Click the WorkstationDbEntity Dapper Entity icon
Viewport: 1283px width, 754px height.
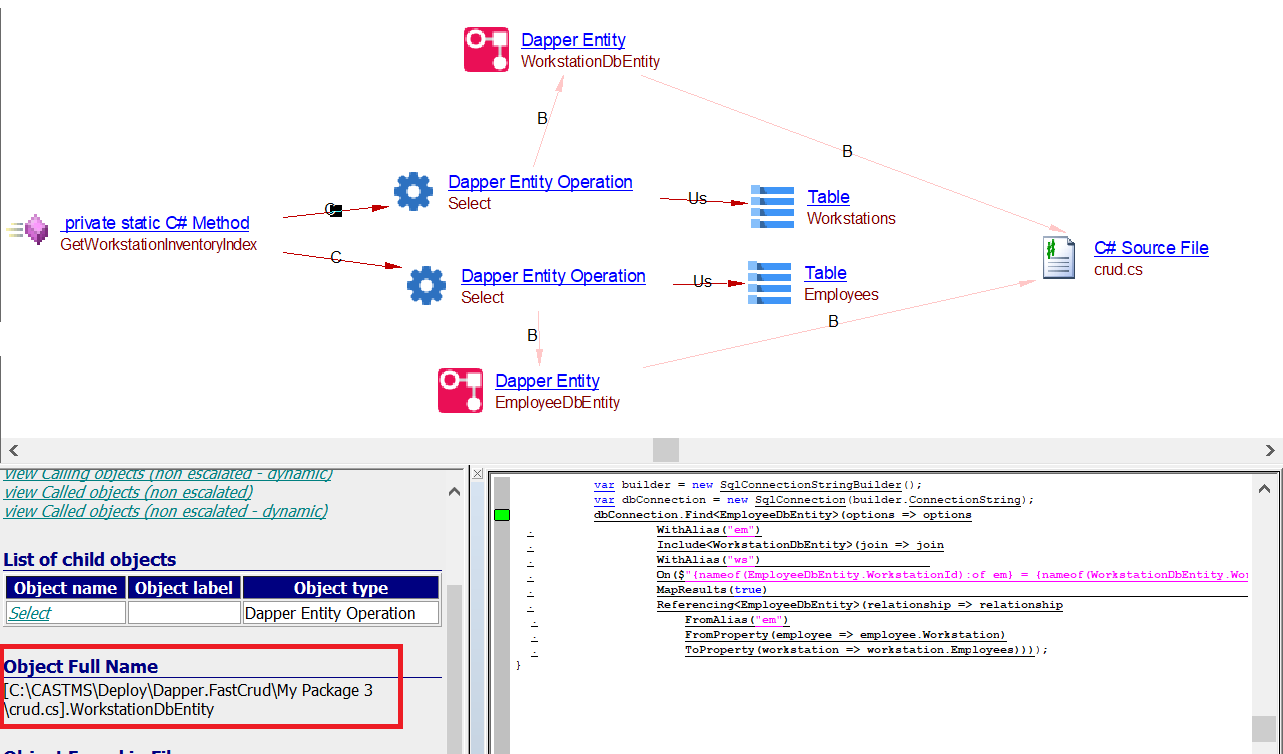click(x=487, y=50)
